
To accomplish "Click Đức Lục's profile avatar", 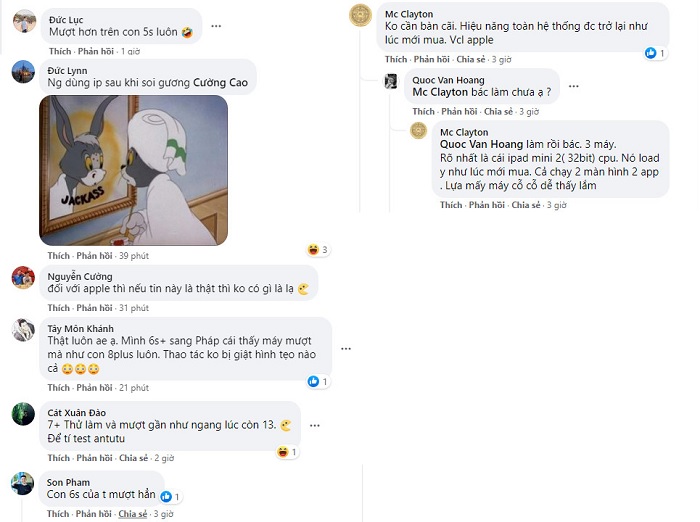I will click(x=24, y=21).
